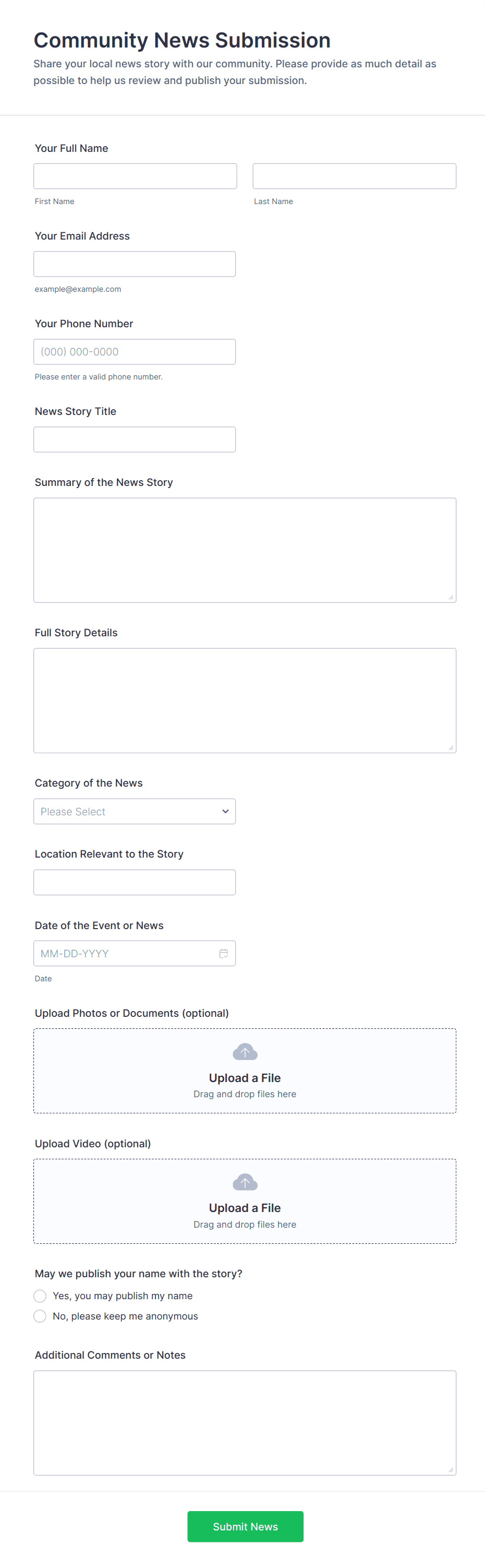Click 'Upload a File' text in Video section
Screen dimensions: 485x1568
pyautogui.click(x=245, y=1208)
